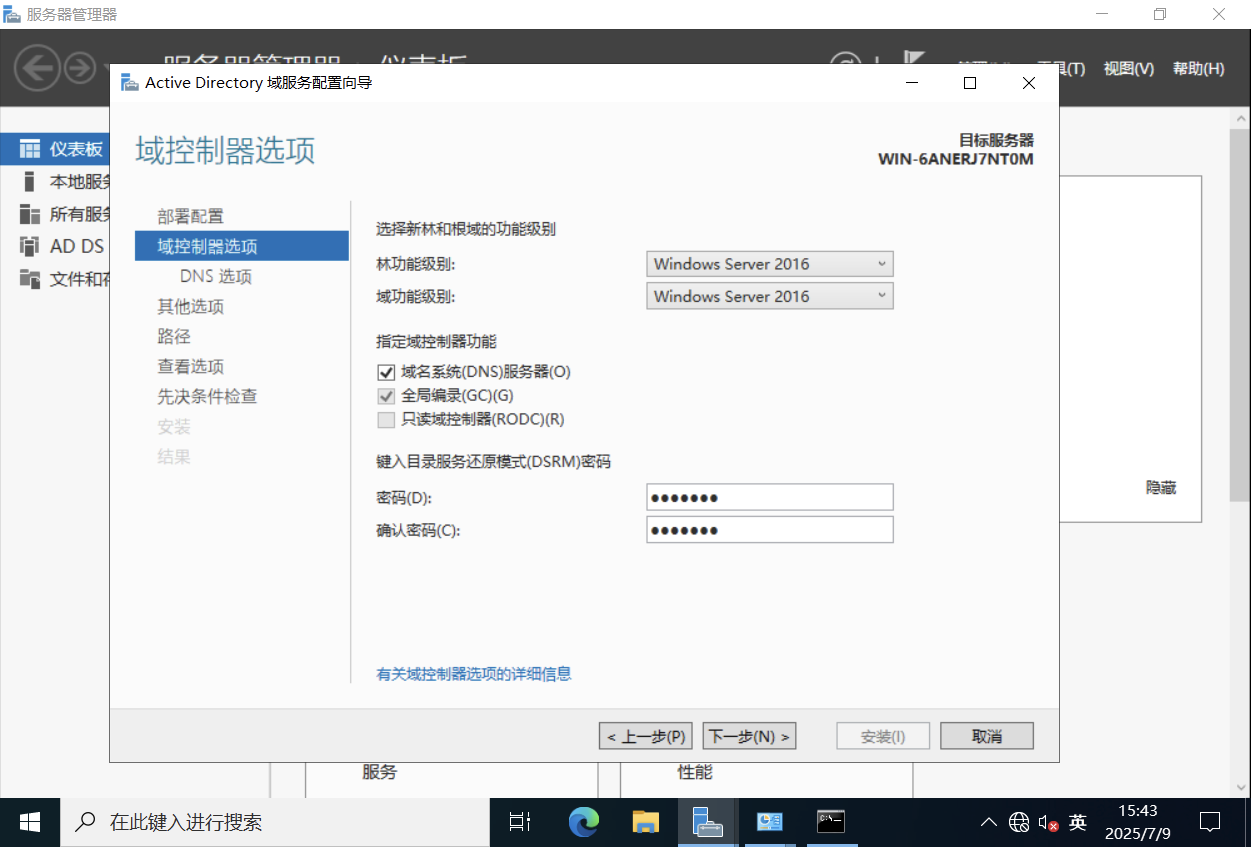1251x847 pixels.
Task: Open 帮助(H) menu in Server Manager
Action: pyautogui.click(x=1198, y=69)
